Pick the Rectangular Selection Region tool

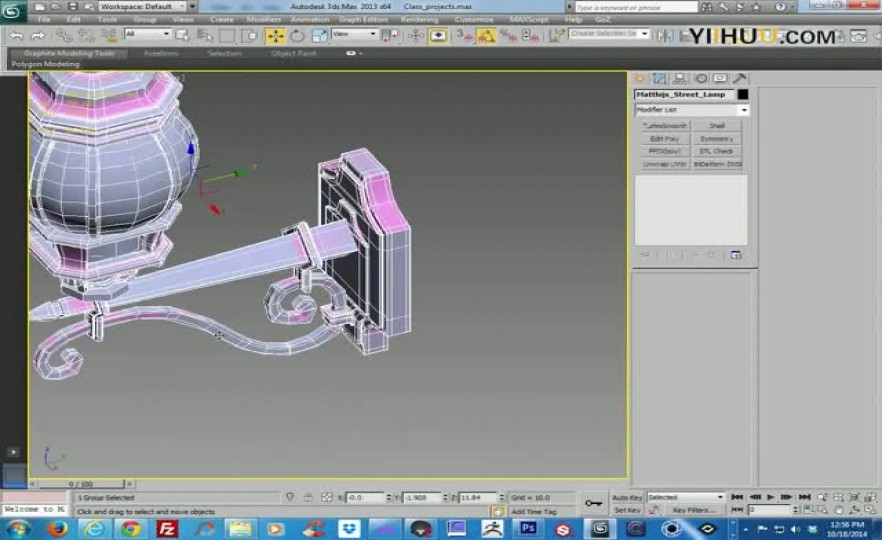227,36
